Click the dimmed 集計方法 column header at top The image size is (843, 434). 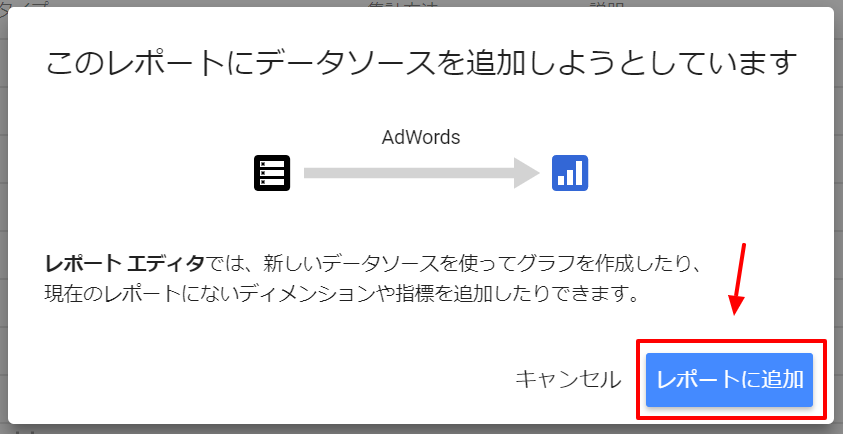[x=403, y=3]
